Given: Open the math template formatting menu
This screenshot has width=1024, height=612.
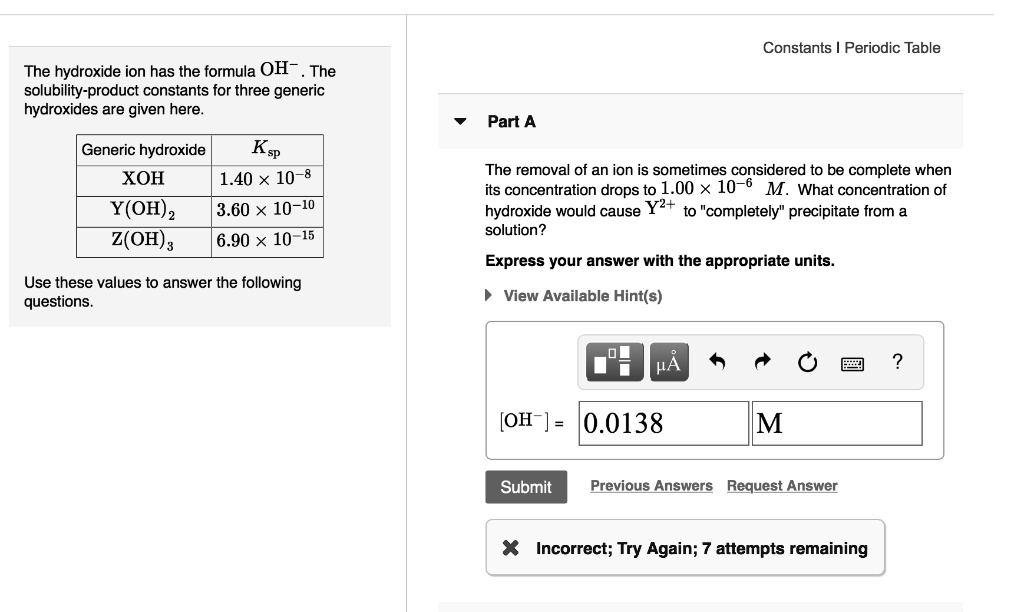Looking at the screenshot, I should pos(613,361).
